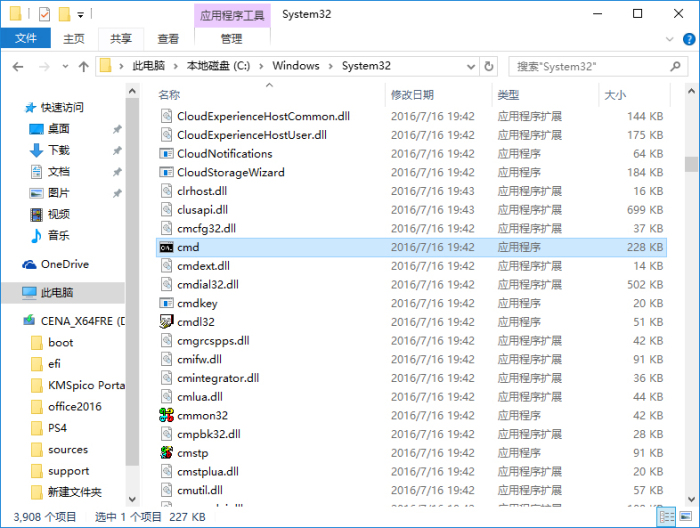
Task: Unpin Downloads (下载) using its pin icon
Action: (117, 150)
